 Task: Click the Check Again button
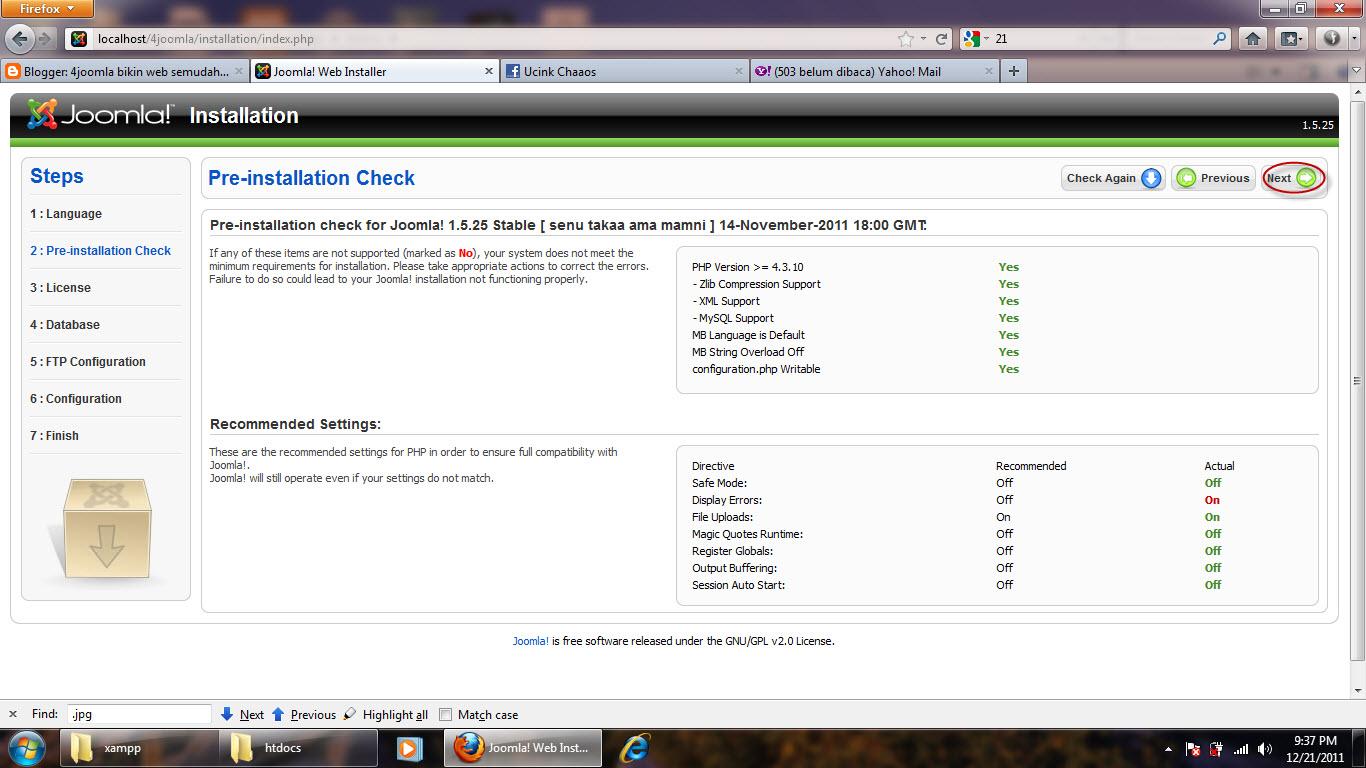pyautogui.click(x=1113, y=178)
